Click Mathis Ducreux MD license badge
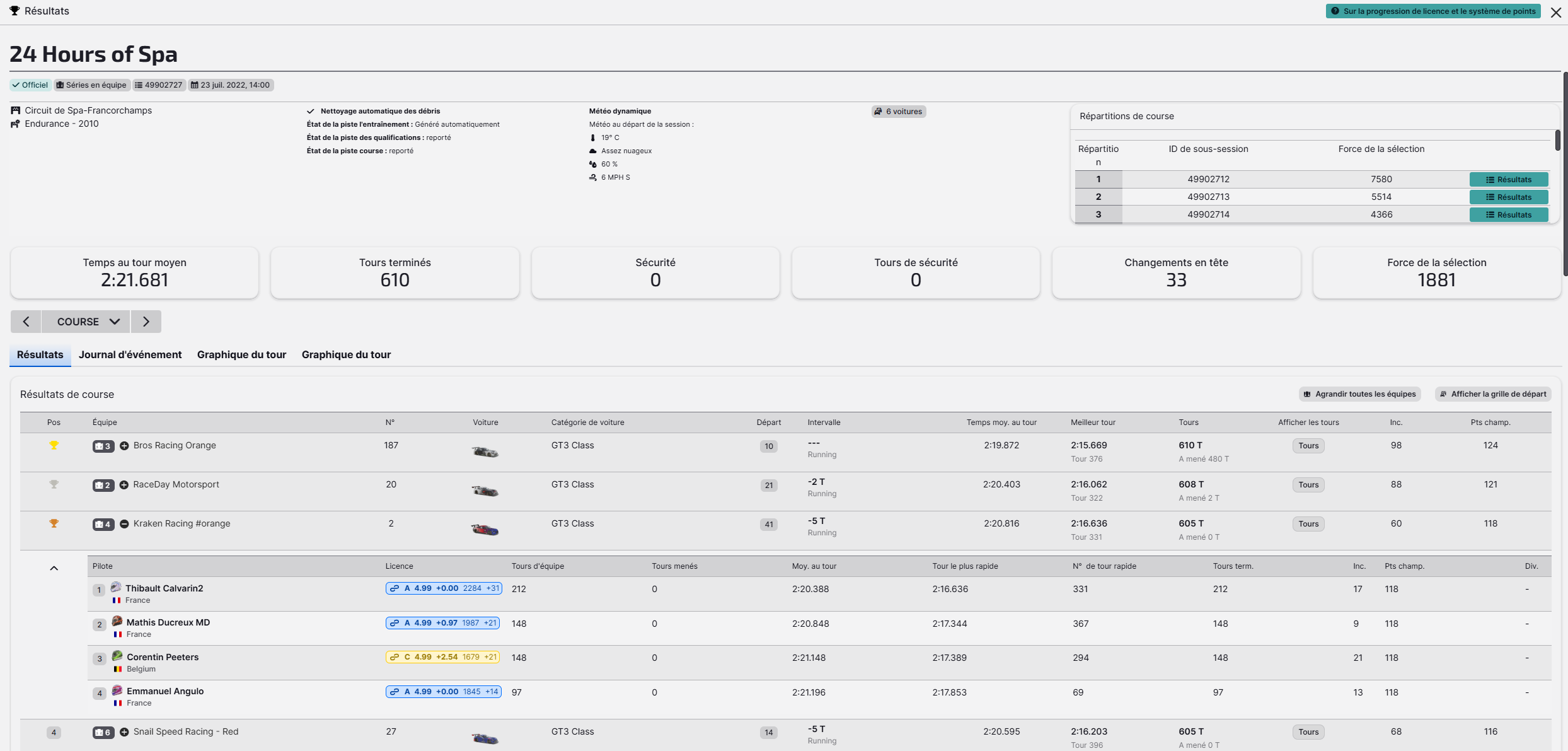The height and width of the screenshot is (751, 1568). pos(443,623)
